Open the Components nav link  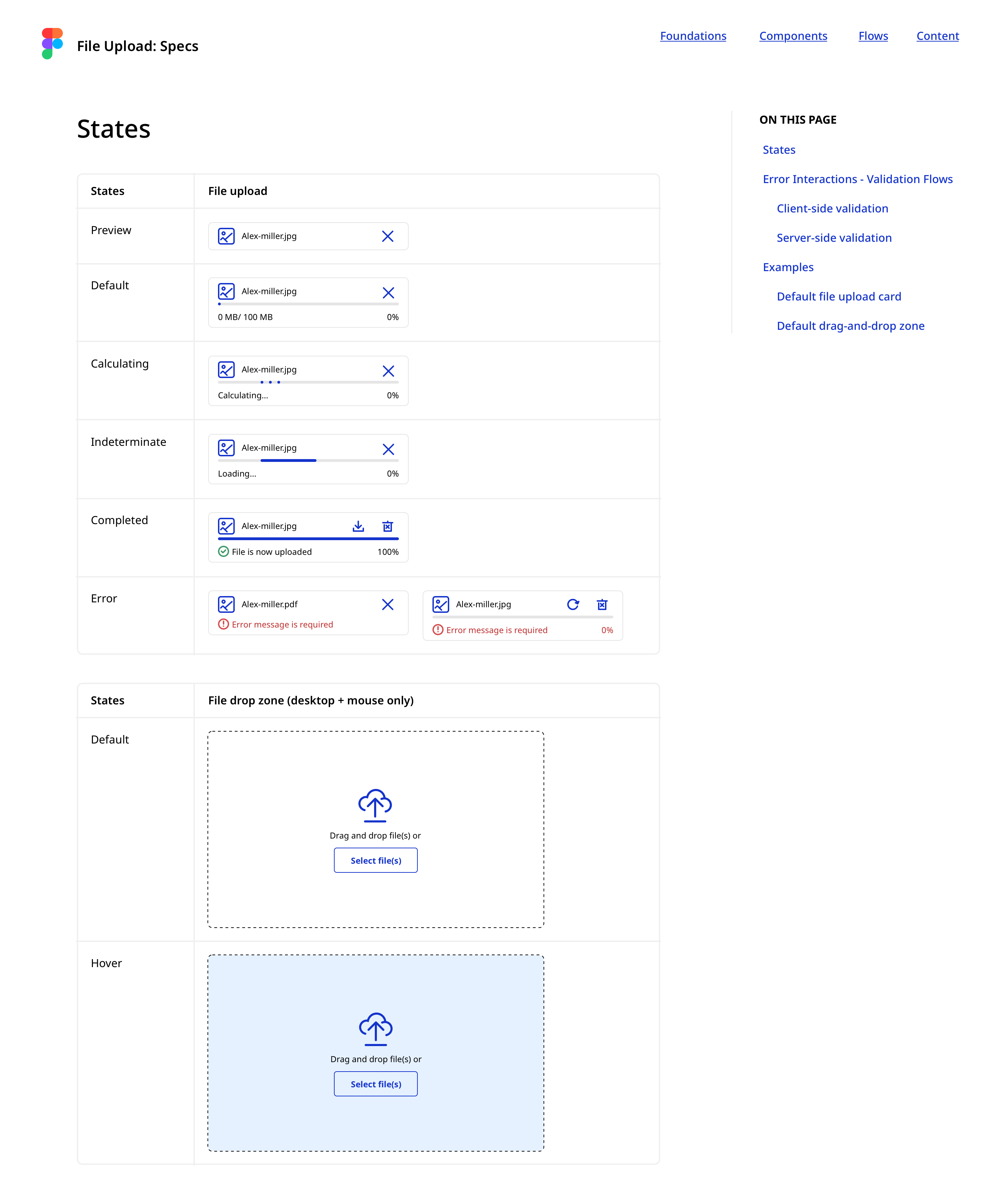point(793,36)
